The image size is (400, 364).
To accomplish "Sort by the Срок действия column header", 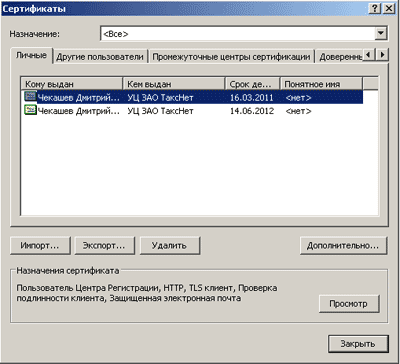I will pos(253,84).
